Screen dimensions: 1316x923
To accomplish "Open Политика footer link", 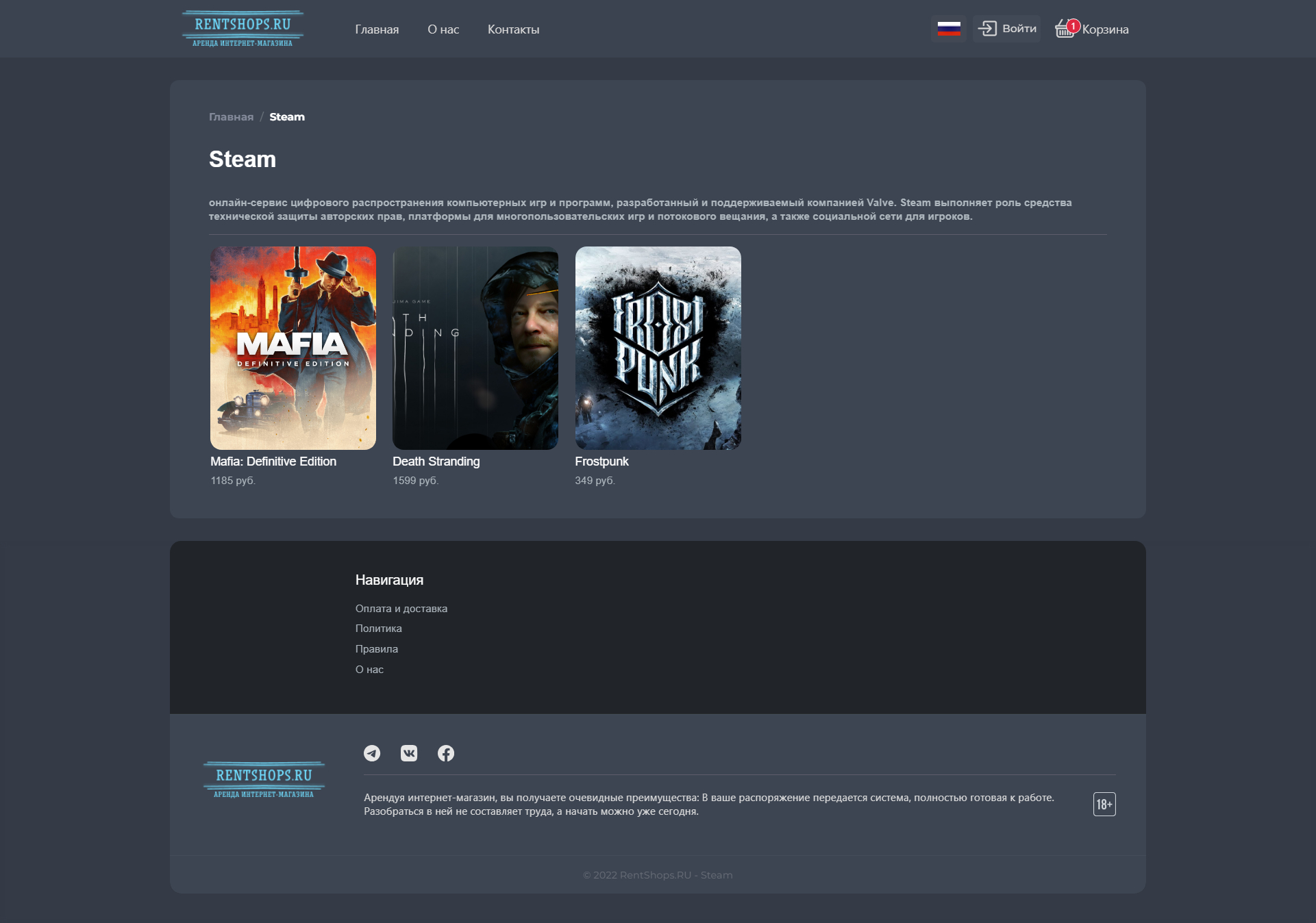I will [x=379, y=629].
